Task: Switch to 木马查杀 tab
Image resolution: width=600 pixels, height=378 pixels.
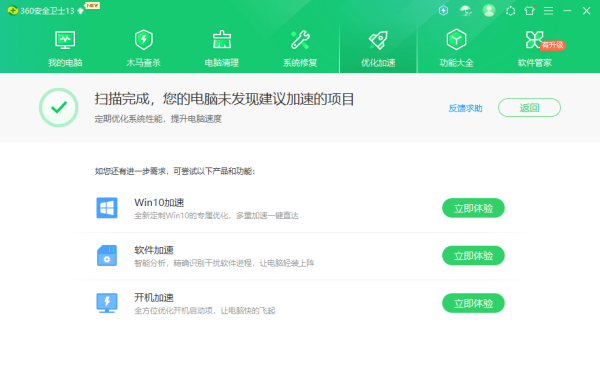Action: pos(143,49)
